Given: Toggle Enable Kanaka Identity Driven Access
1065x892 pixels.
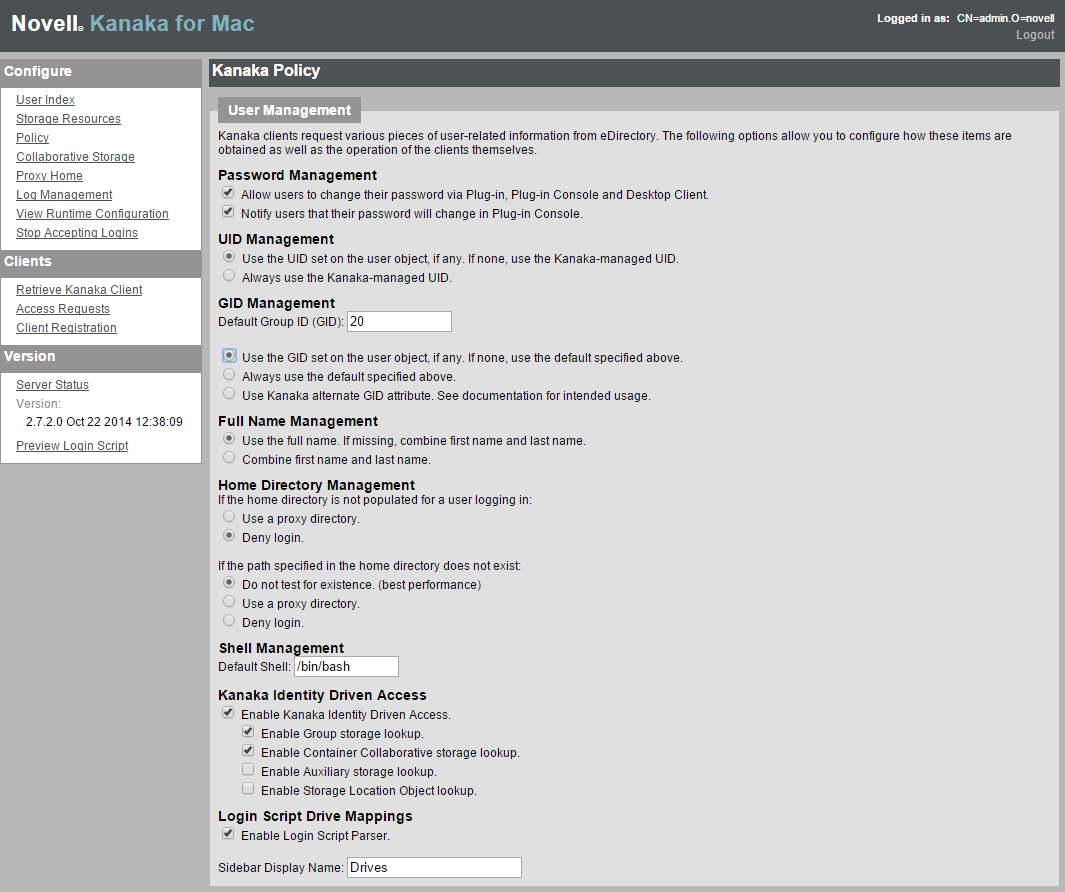Looking at the screenshot, I should 228,713.
